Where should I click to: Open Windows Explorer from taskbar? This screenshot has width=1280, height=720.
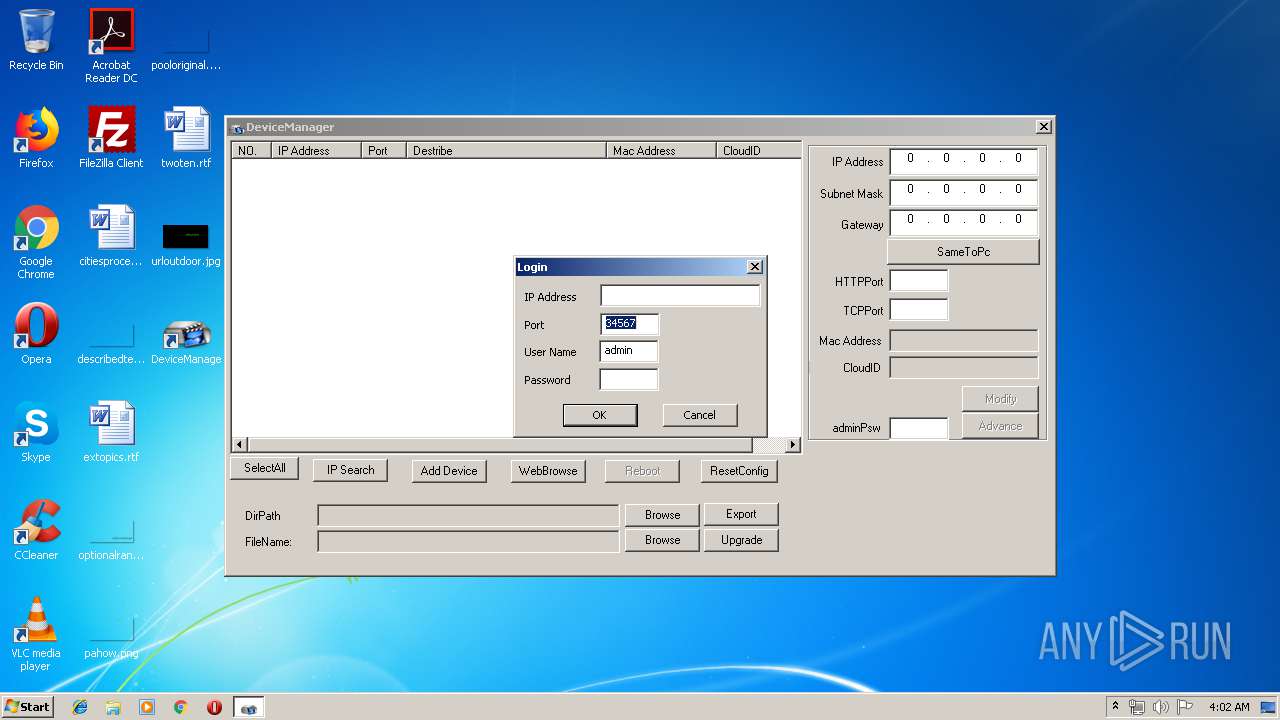113,707
